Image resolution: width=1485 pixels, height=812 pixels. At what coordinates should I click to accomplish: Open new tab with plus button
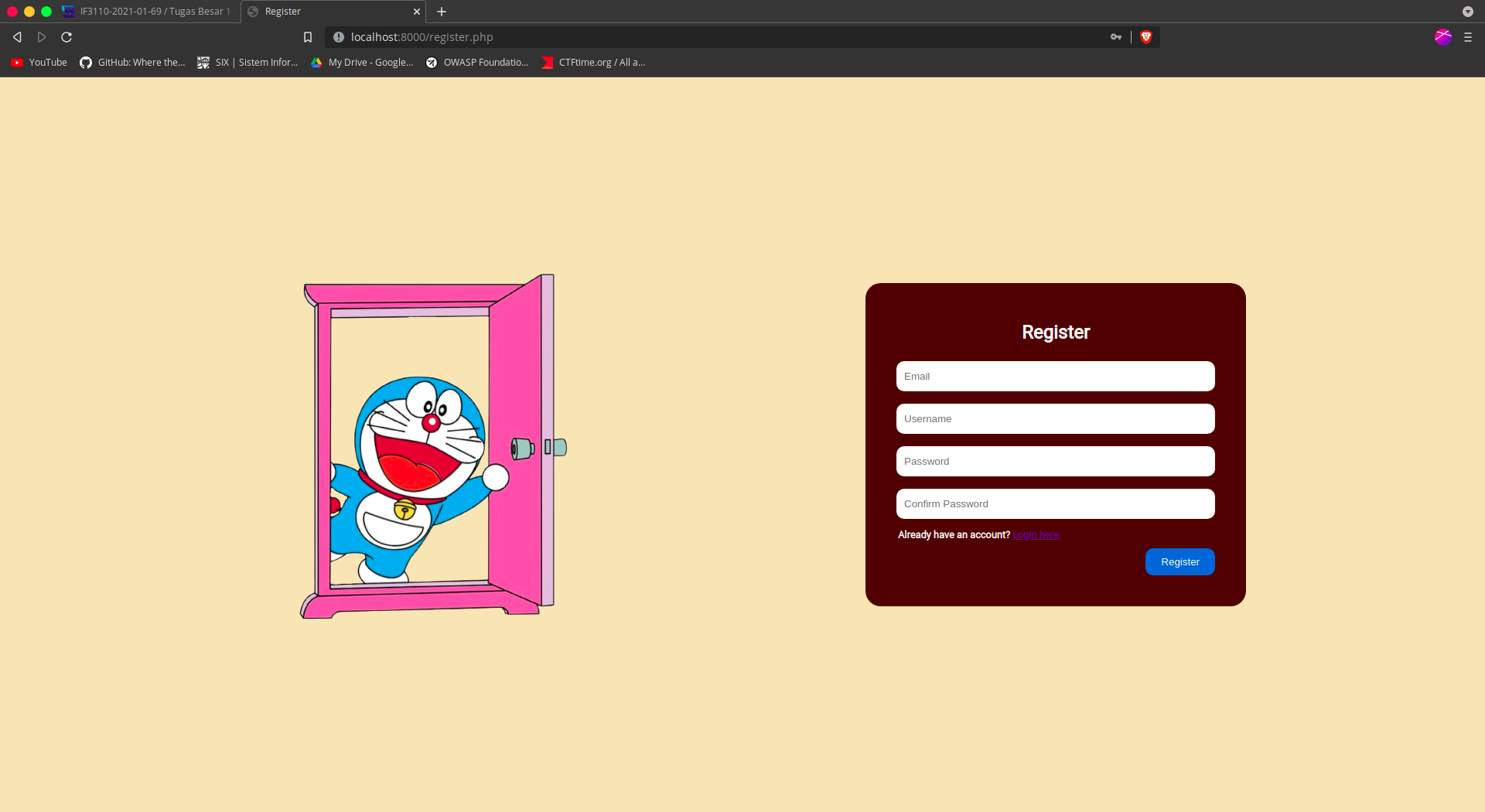click(442, 12)
